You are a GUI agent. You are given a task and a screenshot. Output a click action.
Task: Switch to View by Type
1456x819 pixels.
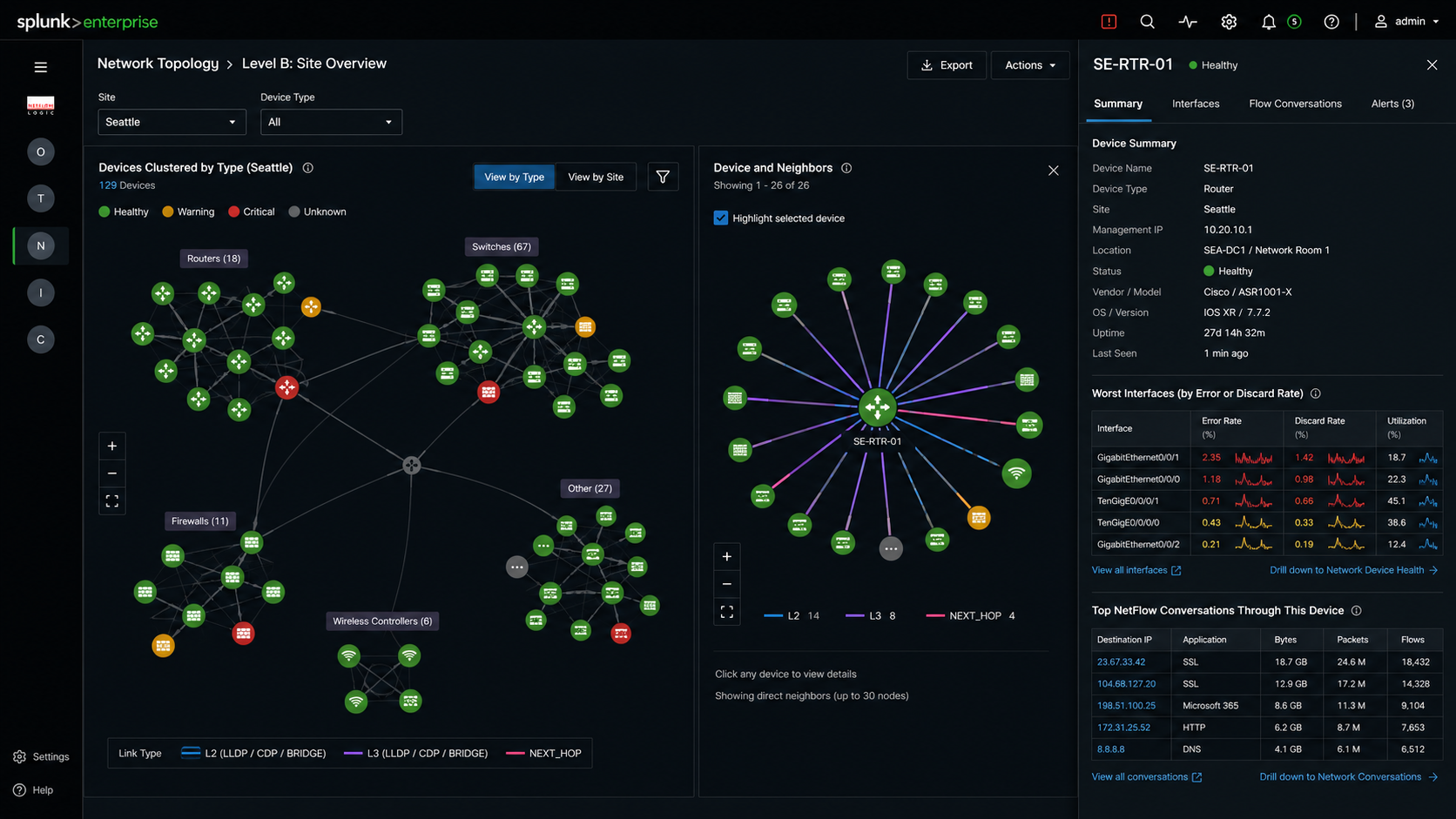[x=514, y=177]
